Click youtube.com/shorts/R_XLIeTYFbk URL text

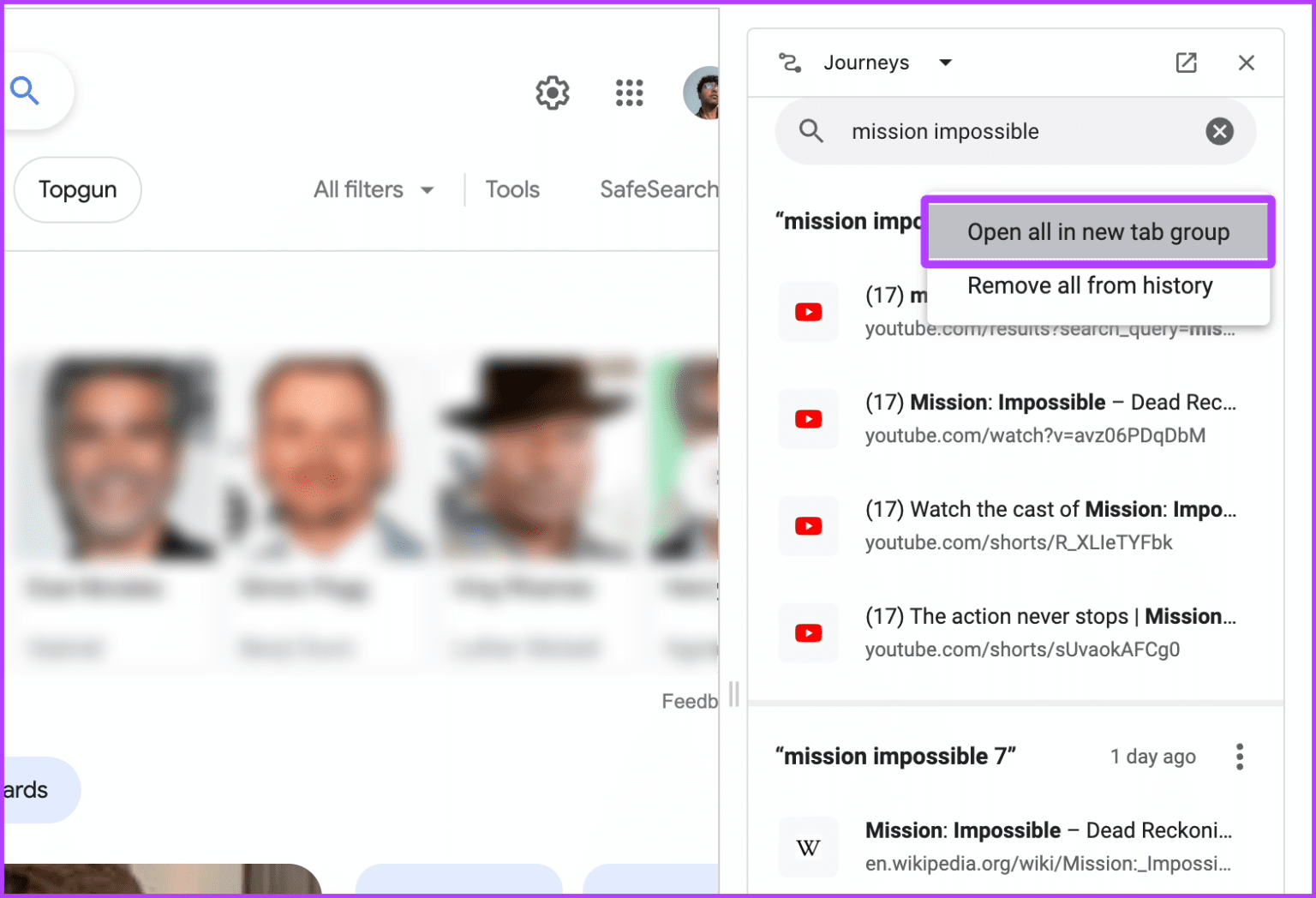(x=1019, y=543)
